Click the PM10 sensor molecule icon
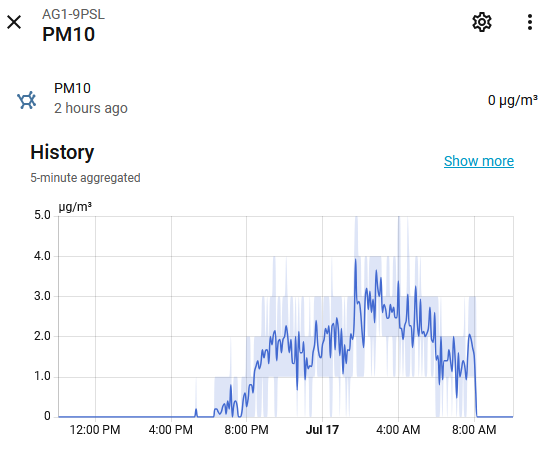The height and width of the screenshot is (456, 544). point(27,100)
